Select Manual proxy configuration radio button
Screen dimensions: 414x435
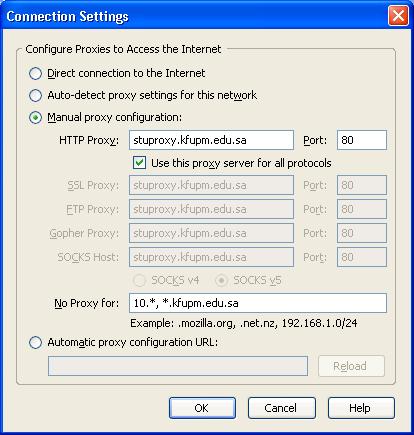click(35, 117)
